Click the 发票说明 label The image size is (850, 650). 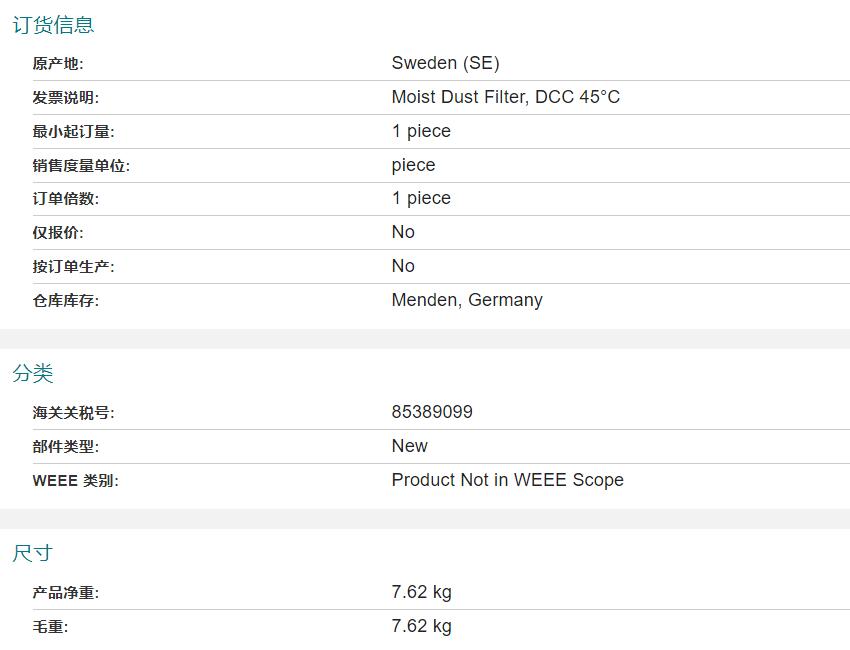click(x=65, y=98)
